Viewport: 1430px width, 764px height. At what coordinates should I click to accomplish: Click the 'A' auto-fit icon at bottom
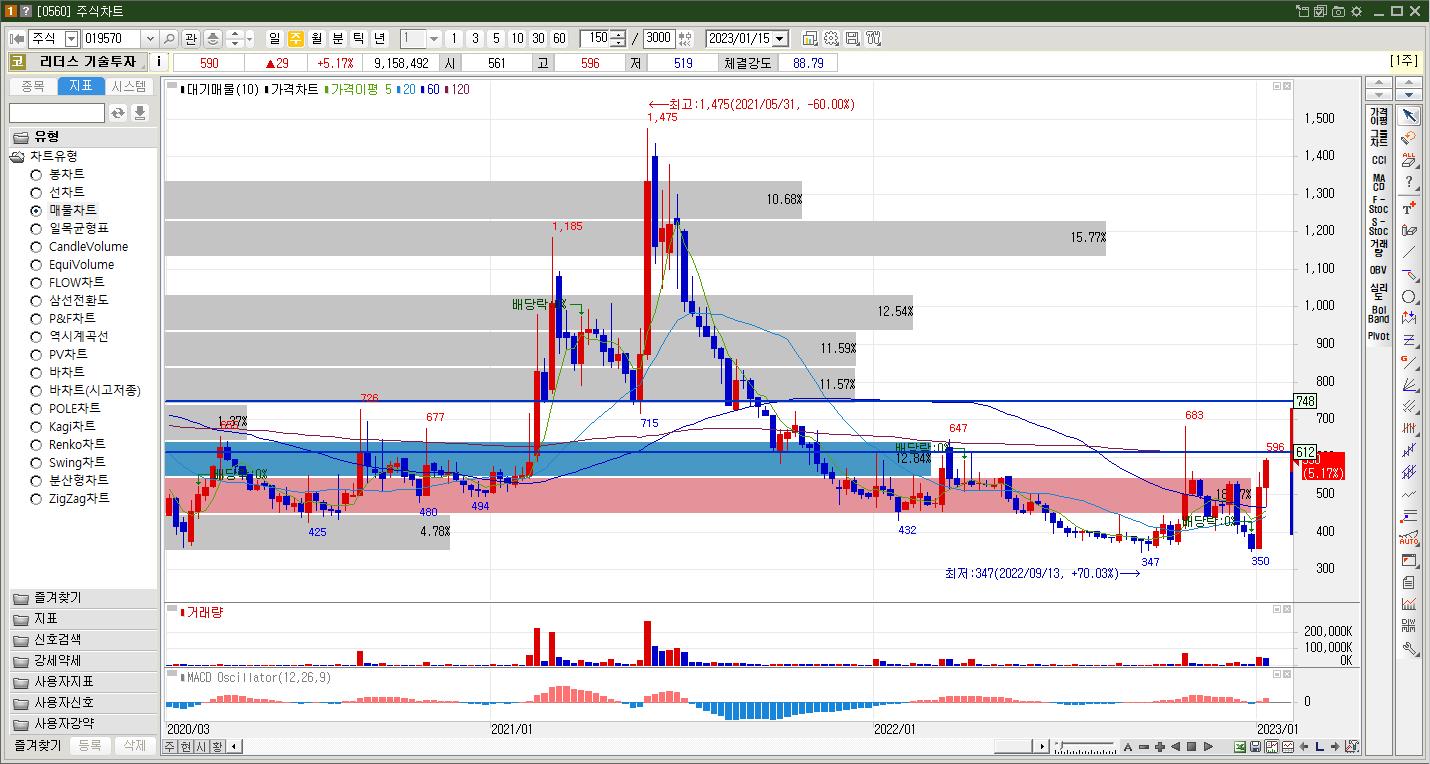click(1128, 746)
